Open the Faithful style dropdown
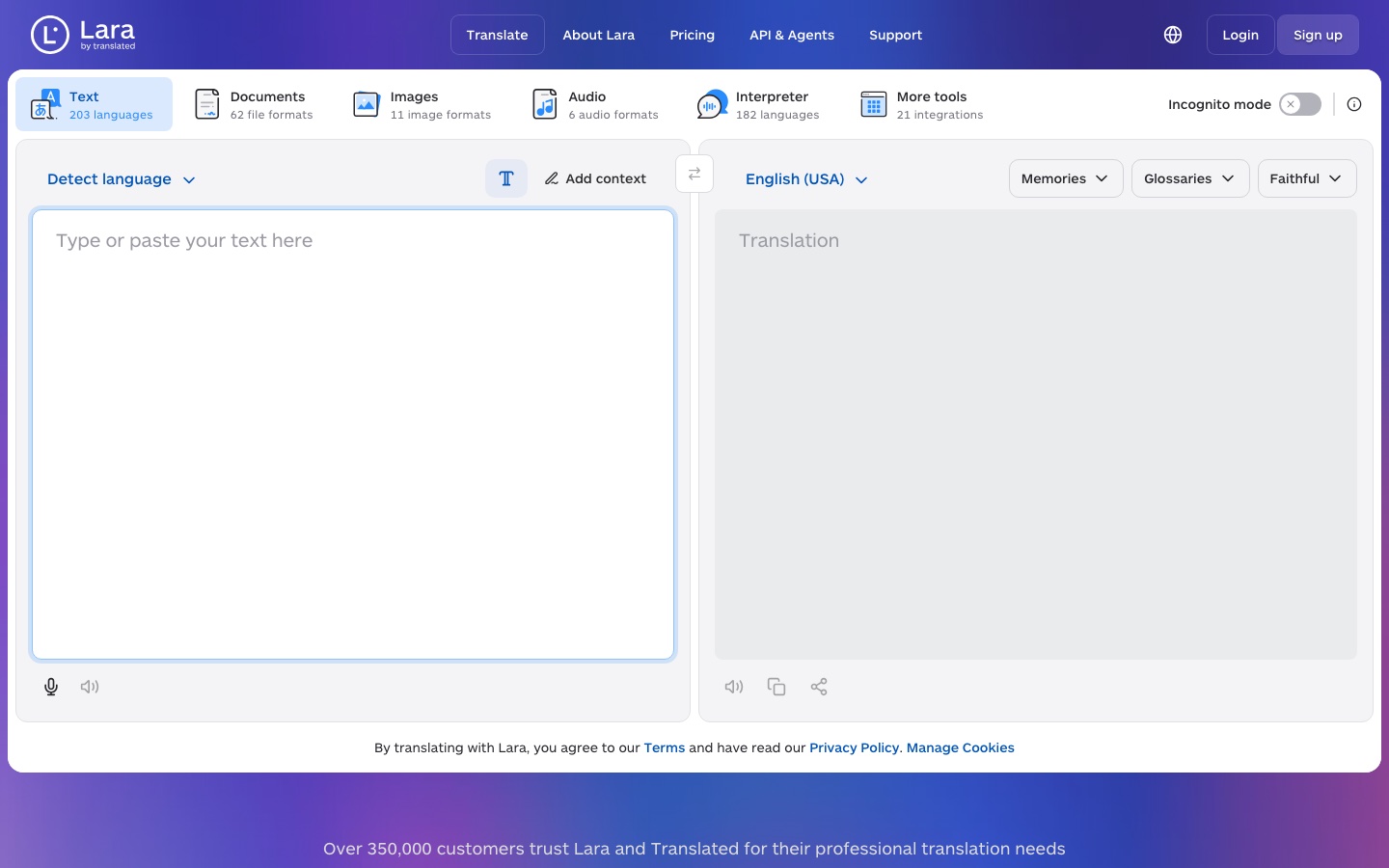 (1307, 178)
